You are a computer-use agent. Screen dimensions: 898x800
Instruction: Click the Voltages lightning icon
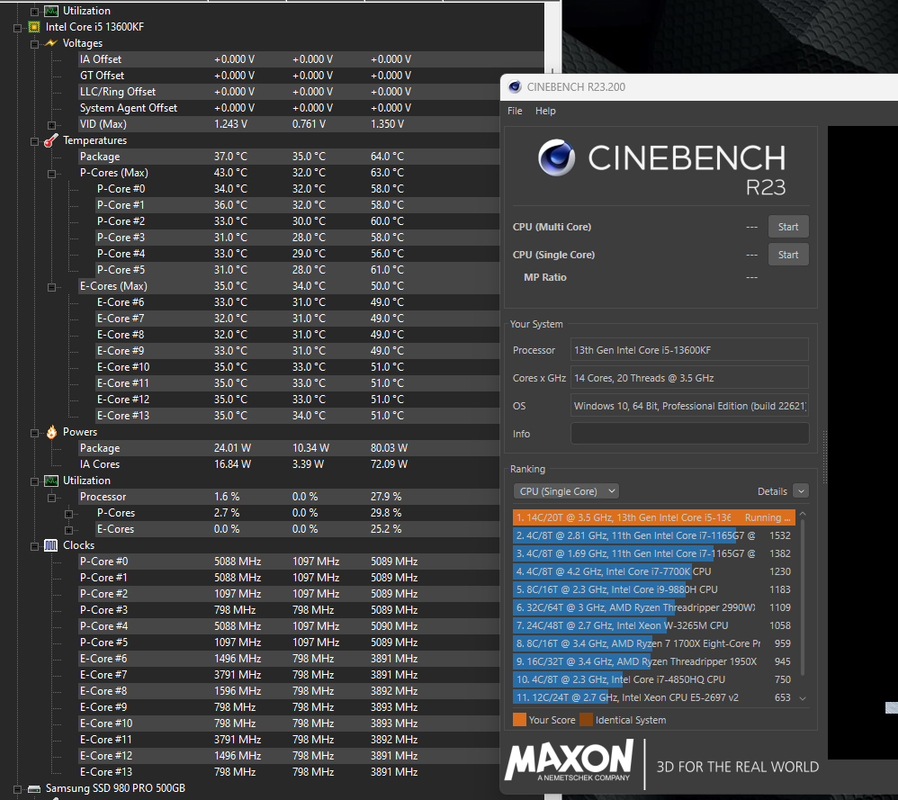click(52, 43)
